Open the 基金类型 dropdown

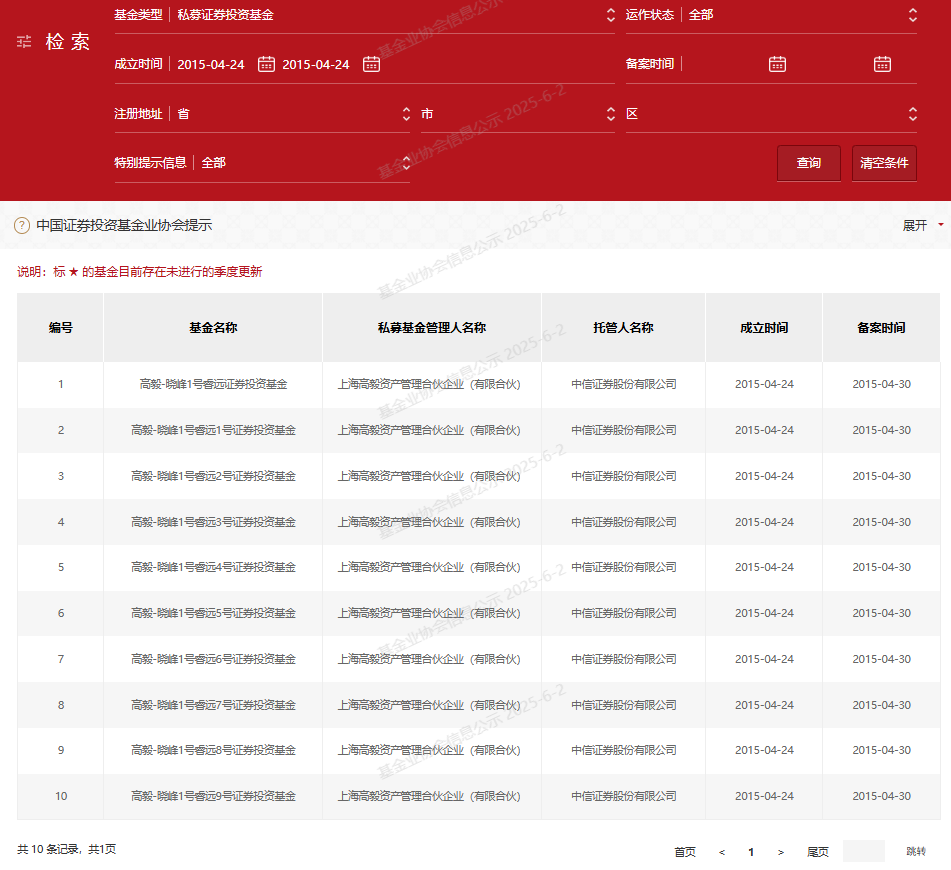point(394,15)
